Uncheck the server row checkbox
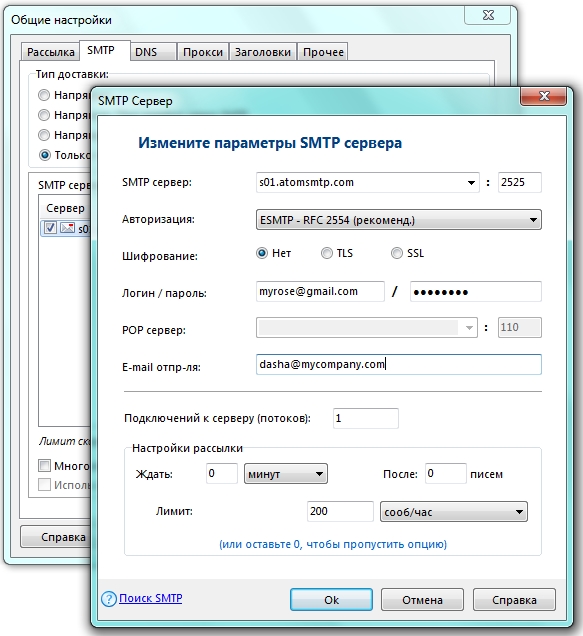 pos(50,228)
